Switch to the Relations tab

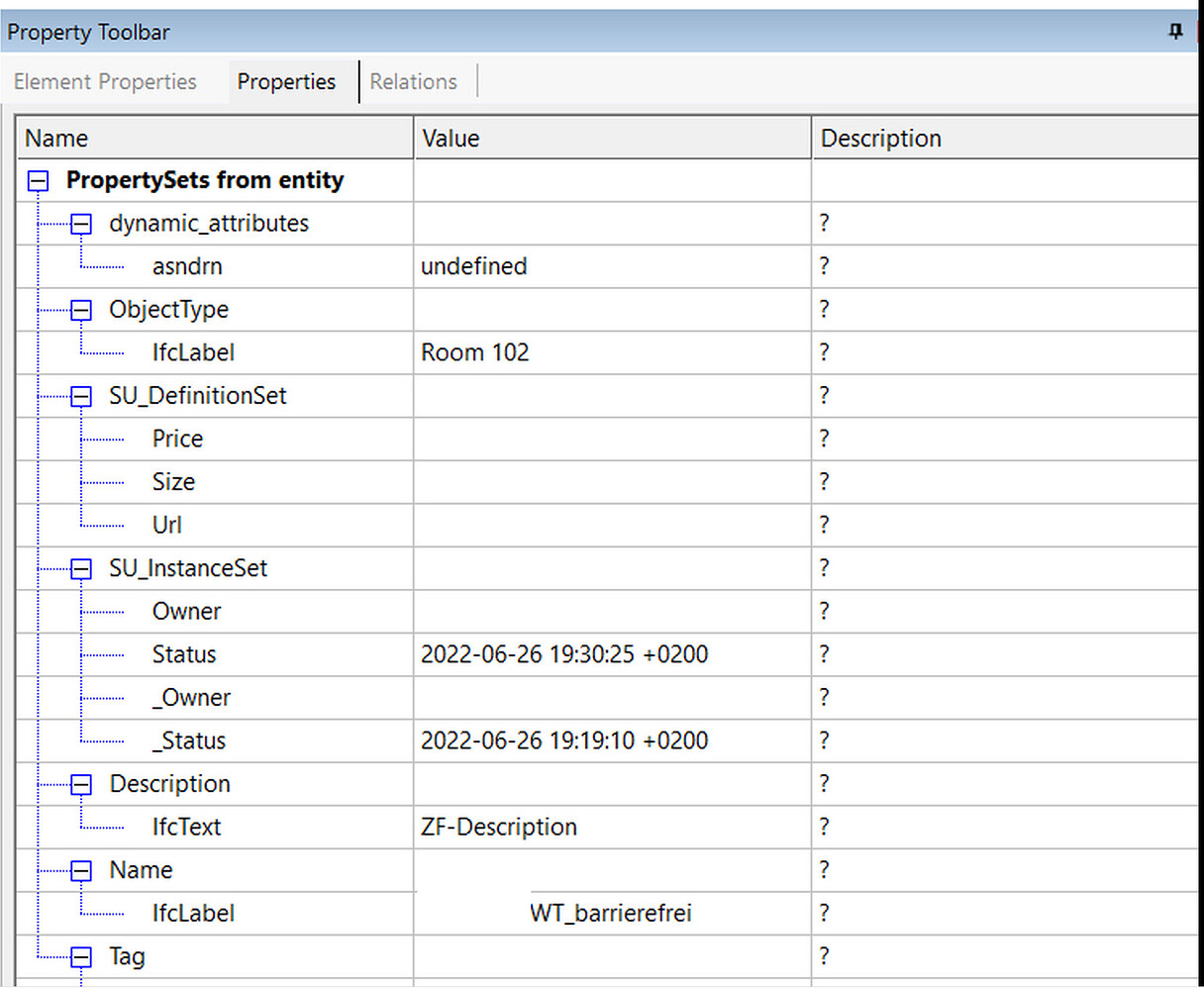[x=413, y=81]
